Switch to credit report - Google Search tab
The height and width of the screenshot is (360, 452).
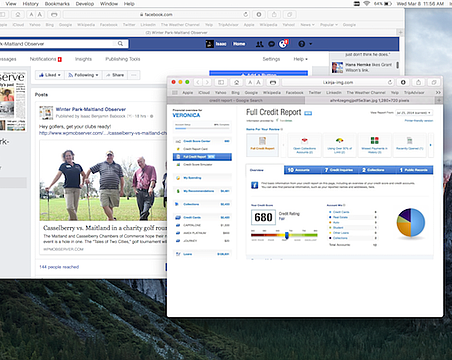pos(236,100)
